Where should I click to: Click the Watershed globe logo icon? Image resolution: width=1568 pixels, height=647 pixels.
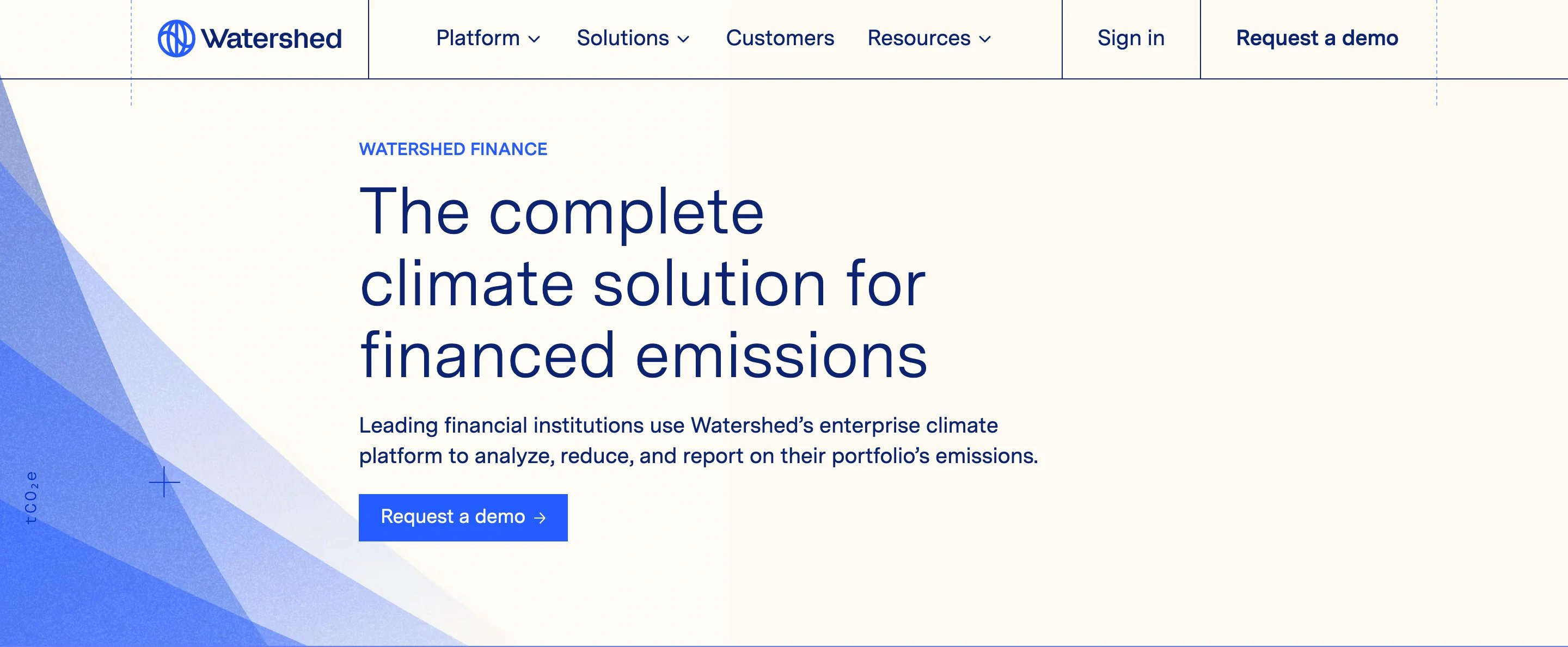[x=176, y=38]
